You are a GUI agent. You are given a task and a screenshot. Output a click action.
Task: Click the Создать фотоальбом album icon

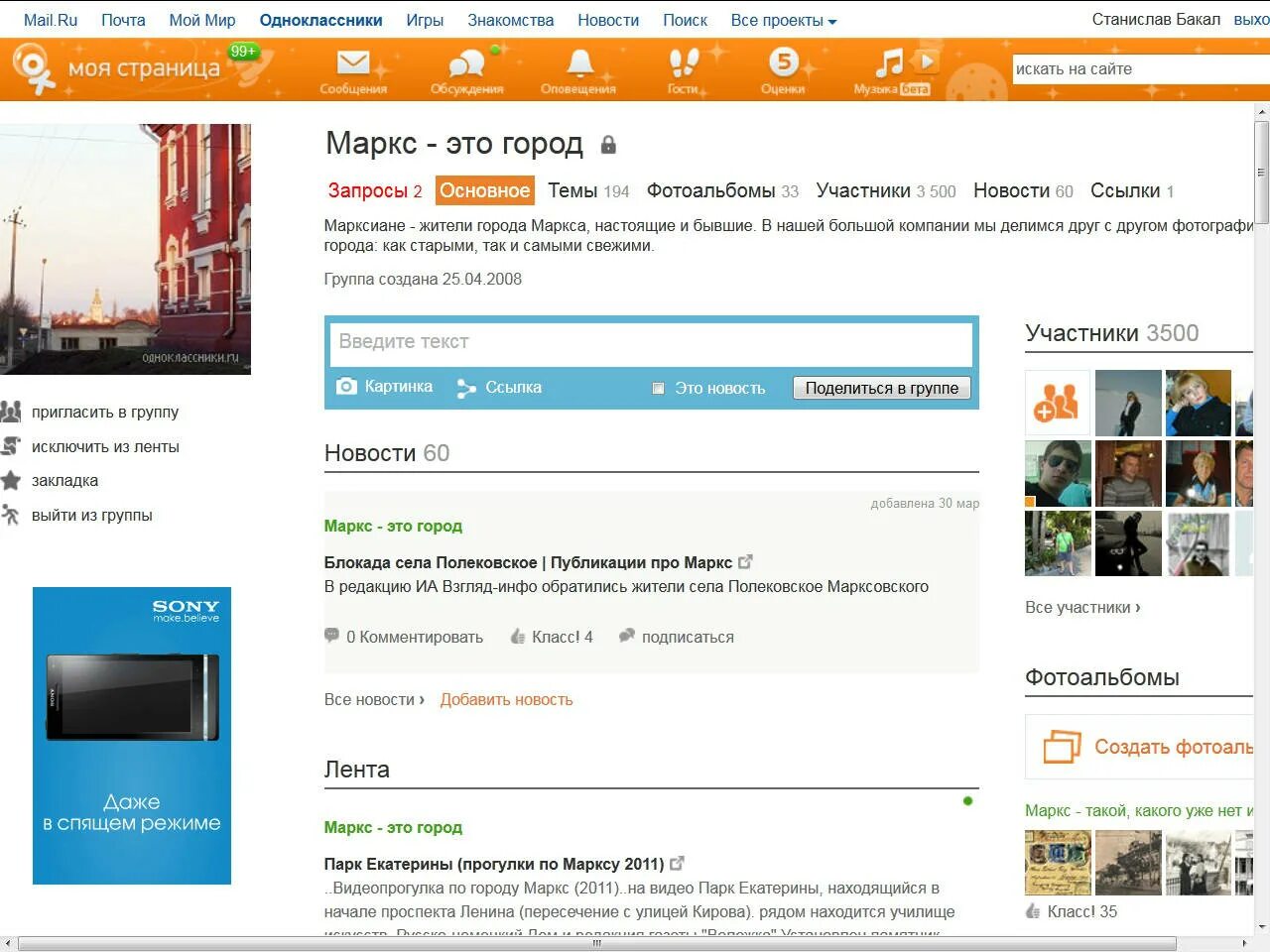(x=1060, y=747)
